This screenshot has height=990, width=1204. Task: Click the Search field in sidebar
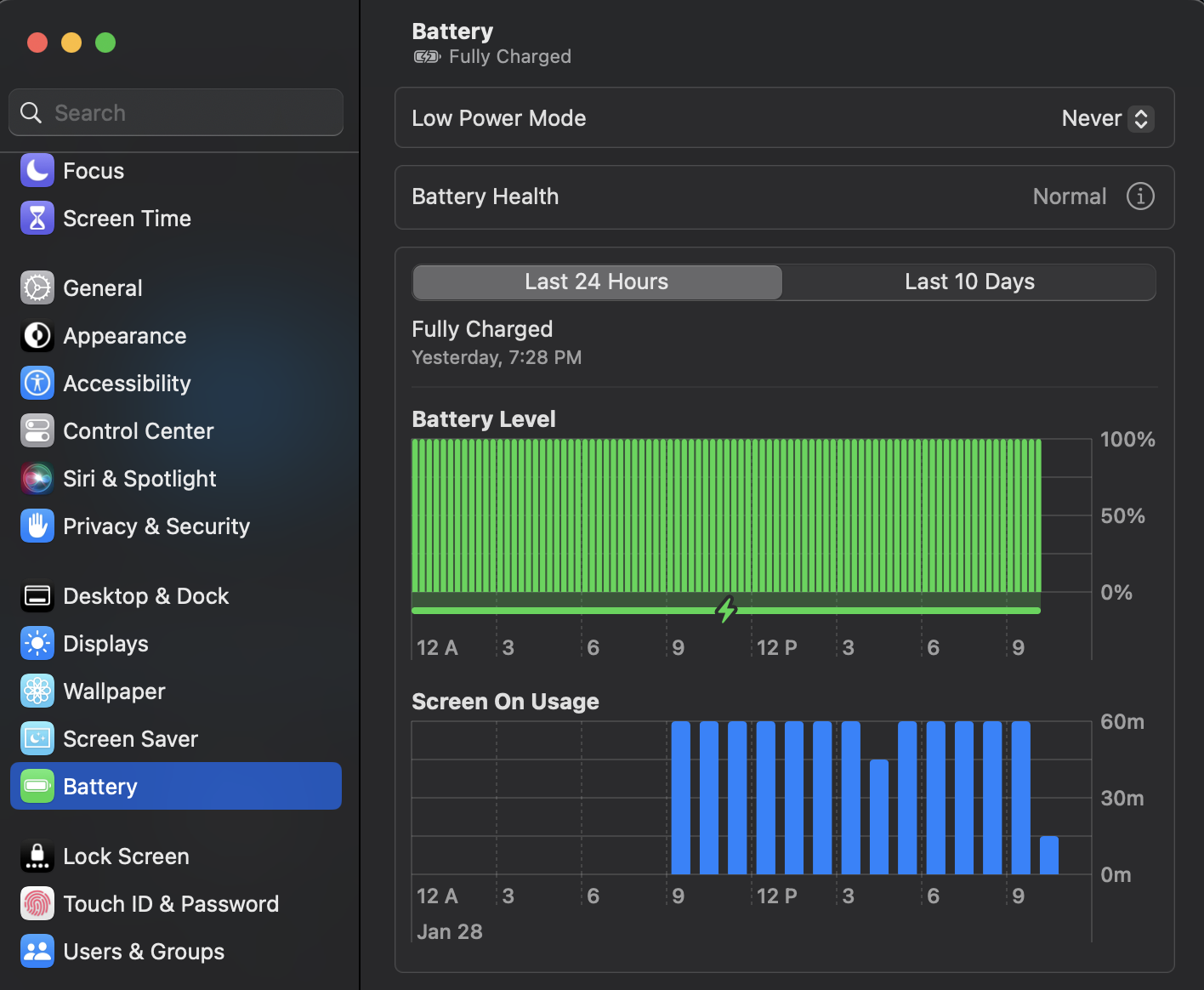[x=176, y=113]
